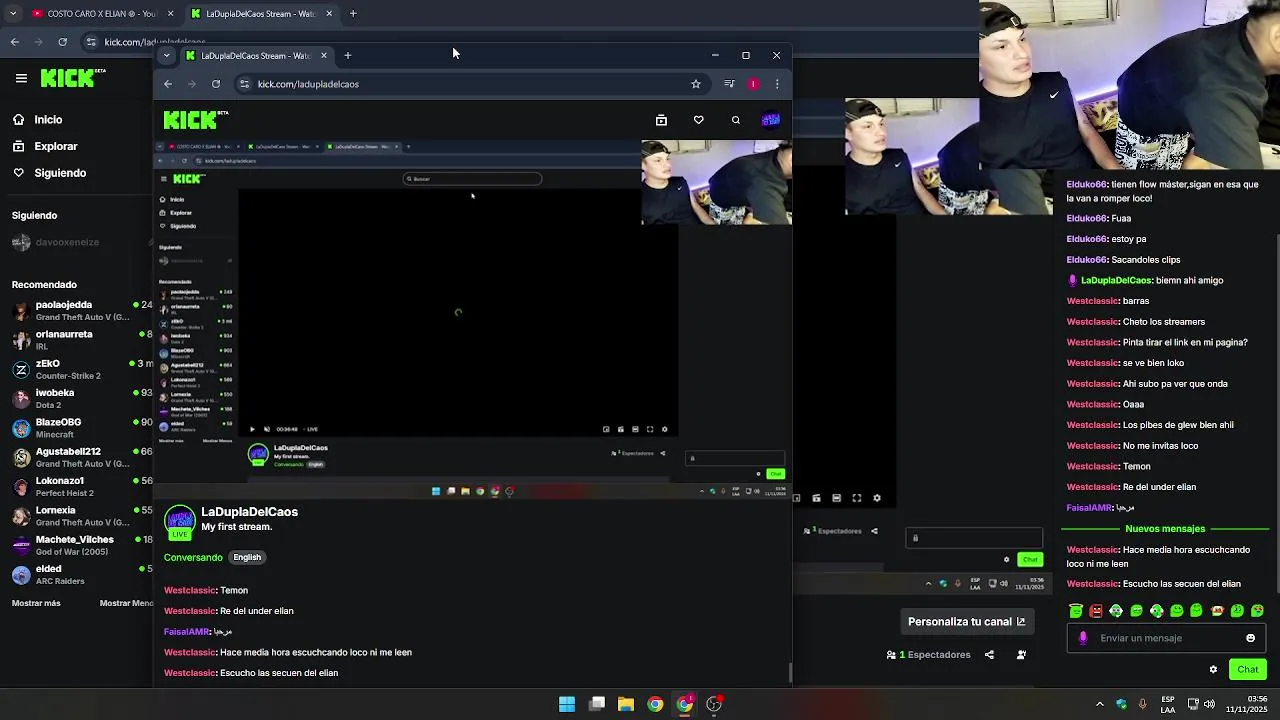Open heart icon in front window Kick header

coord(698,120)
